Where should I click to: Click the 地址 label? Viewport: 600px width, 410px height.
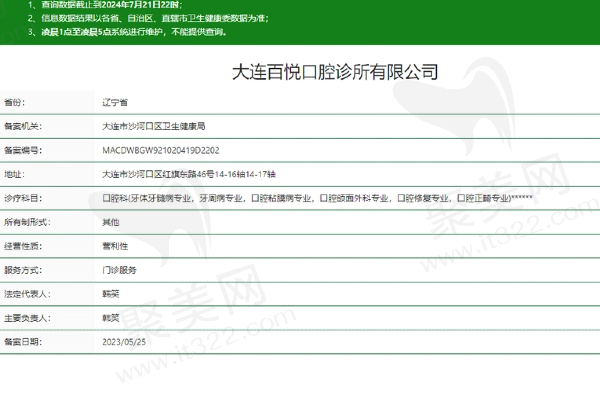pyautogui.click(x=14, y=175)
